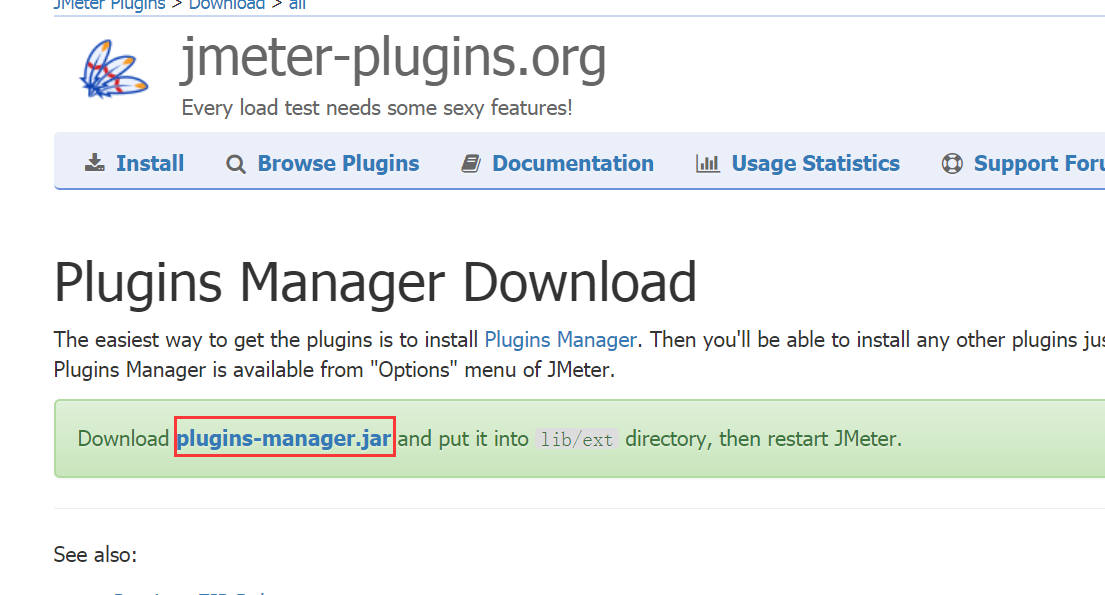Click the bar chart icon beside Usage Statistics
The height and width of the screenshot is (595, 1105).
pyautogui.click(x=708, y=164)
